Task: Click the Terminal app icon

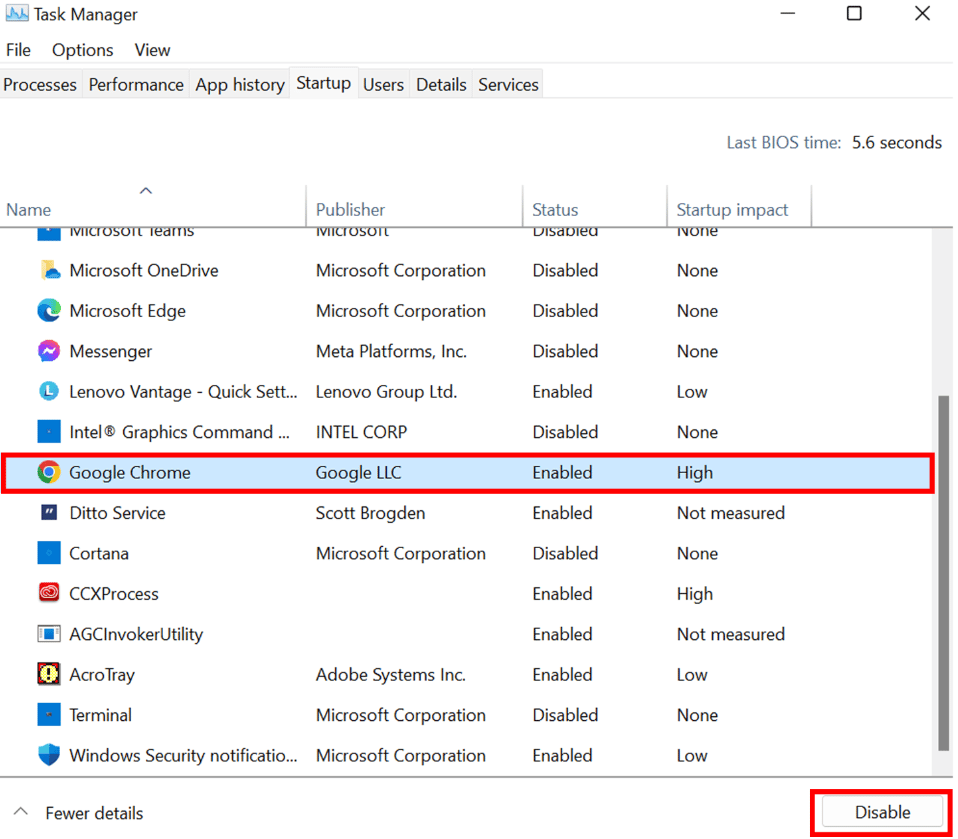Action: [49, 714]
